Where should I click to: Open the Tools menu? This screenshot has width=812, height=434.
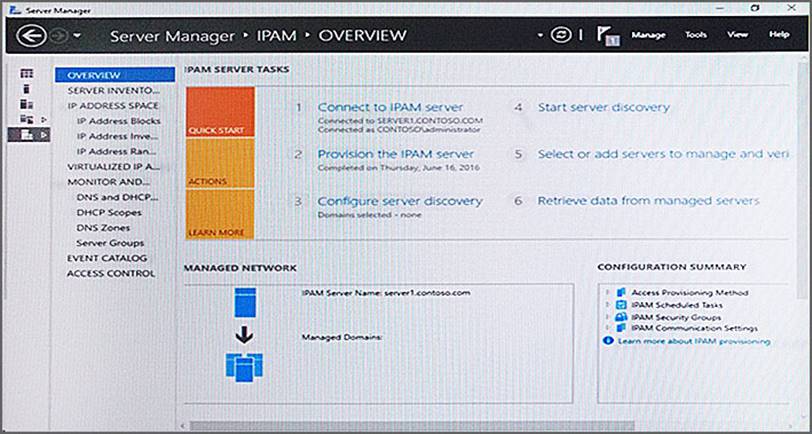[695, 35]
